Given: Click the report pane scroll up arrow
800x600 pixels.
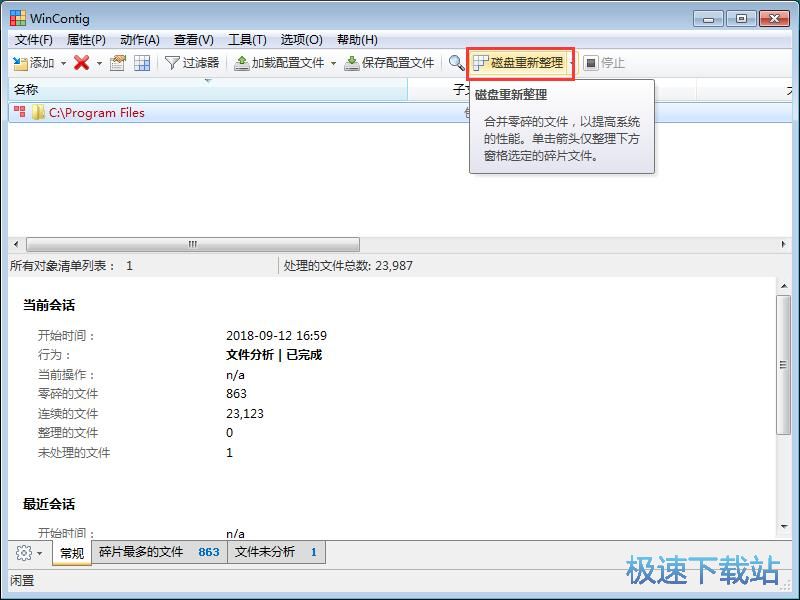Looking at the screenshot, I should click(783, 286).
